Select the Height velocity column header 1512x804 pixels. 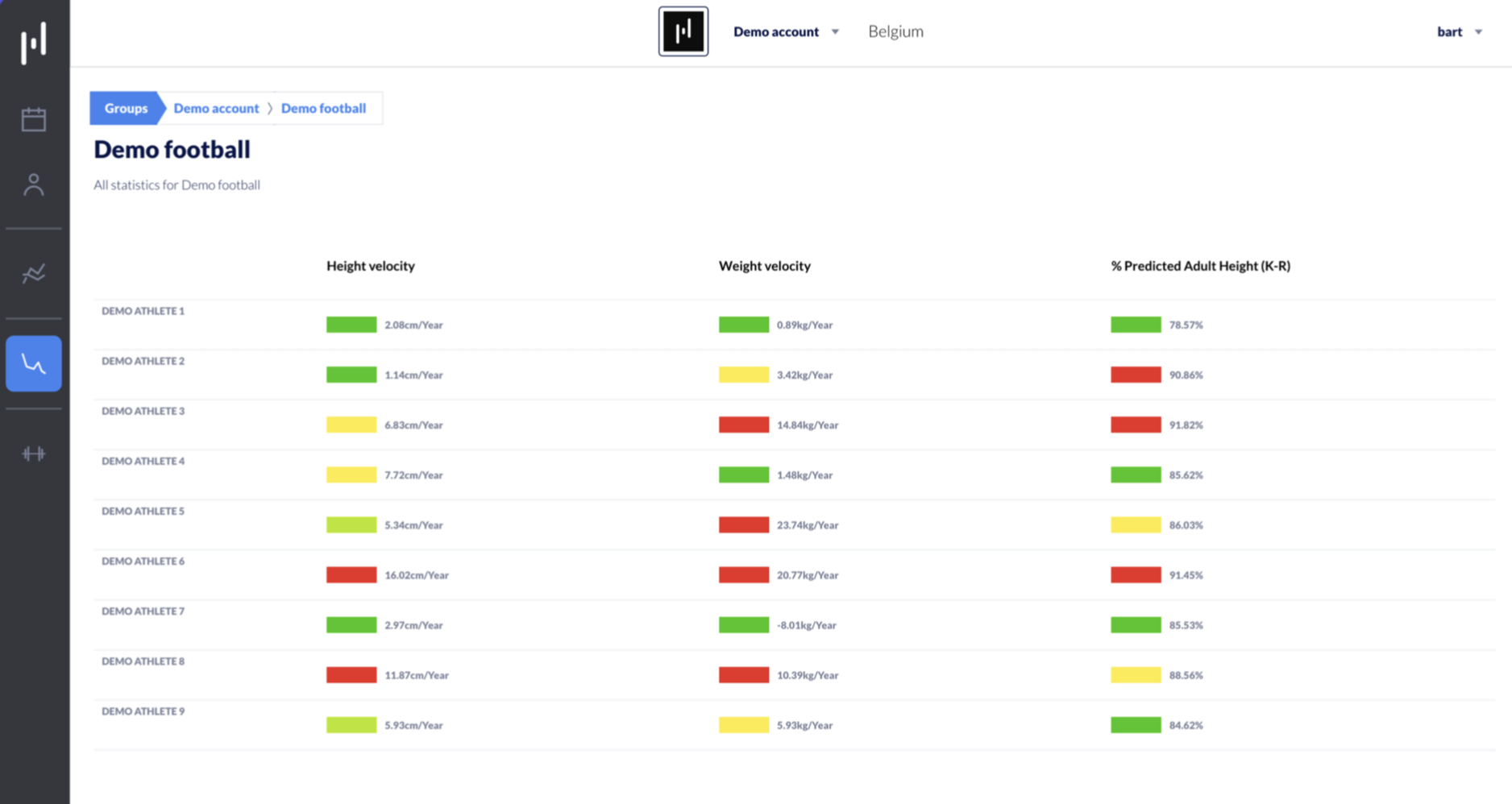371,266
